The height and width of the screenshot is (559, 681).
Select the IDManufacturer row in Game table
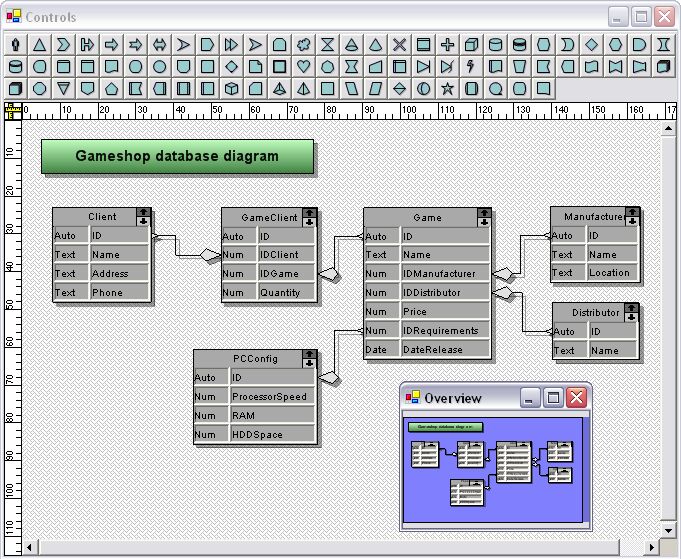(x=445, y=273)
